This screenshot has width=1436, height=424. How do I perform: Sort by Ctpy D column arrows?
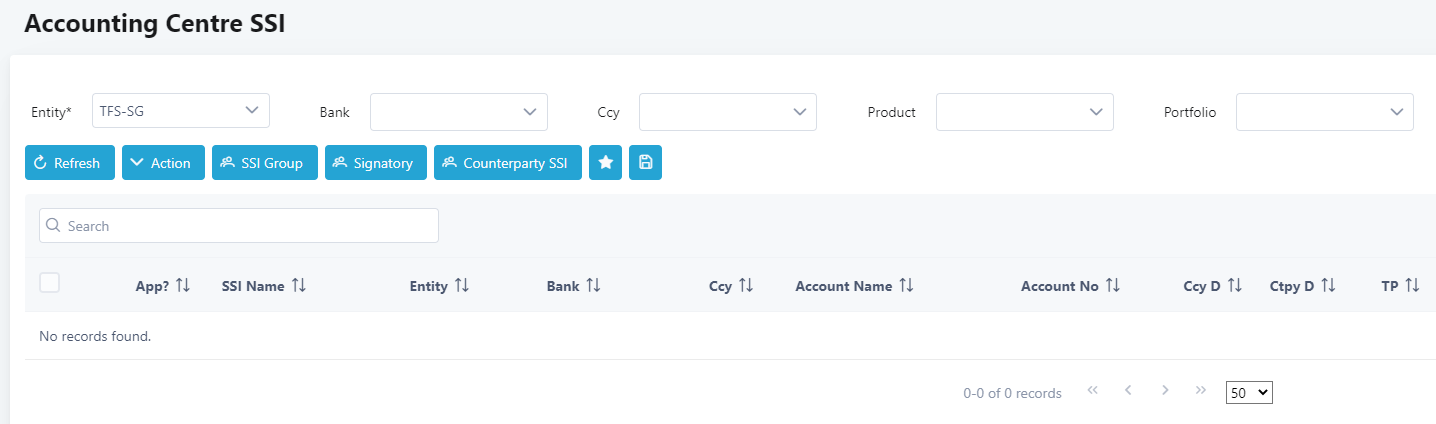[x=1328, y=286]
